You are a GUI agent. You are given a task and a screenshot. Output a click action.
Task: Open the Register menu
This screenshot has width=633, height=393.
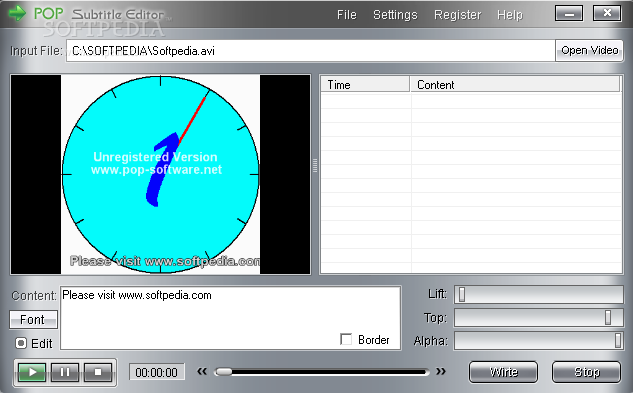point(457,15)
